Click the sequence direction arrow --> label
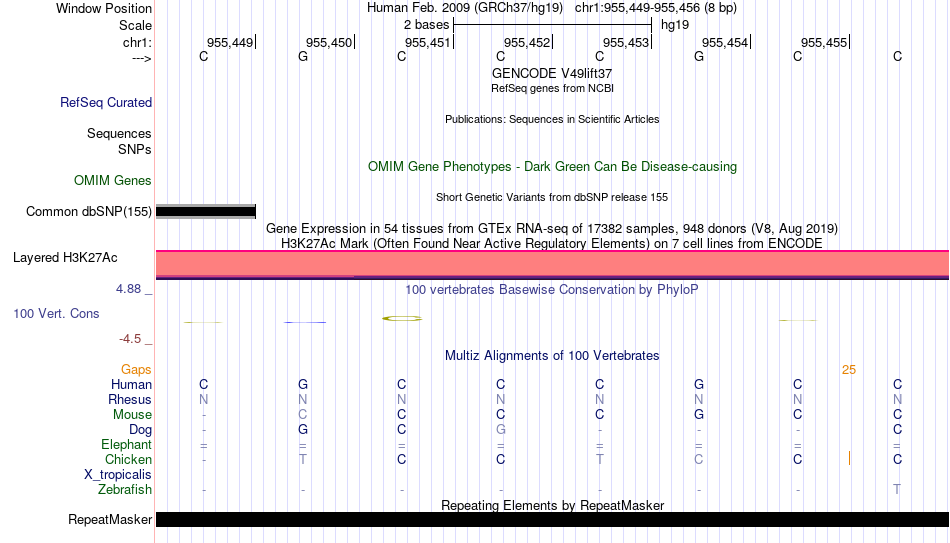The image size is (950, 543). pyautogui.click(x=141, y=58)
